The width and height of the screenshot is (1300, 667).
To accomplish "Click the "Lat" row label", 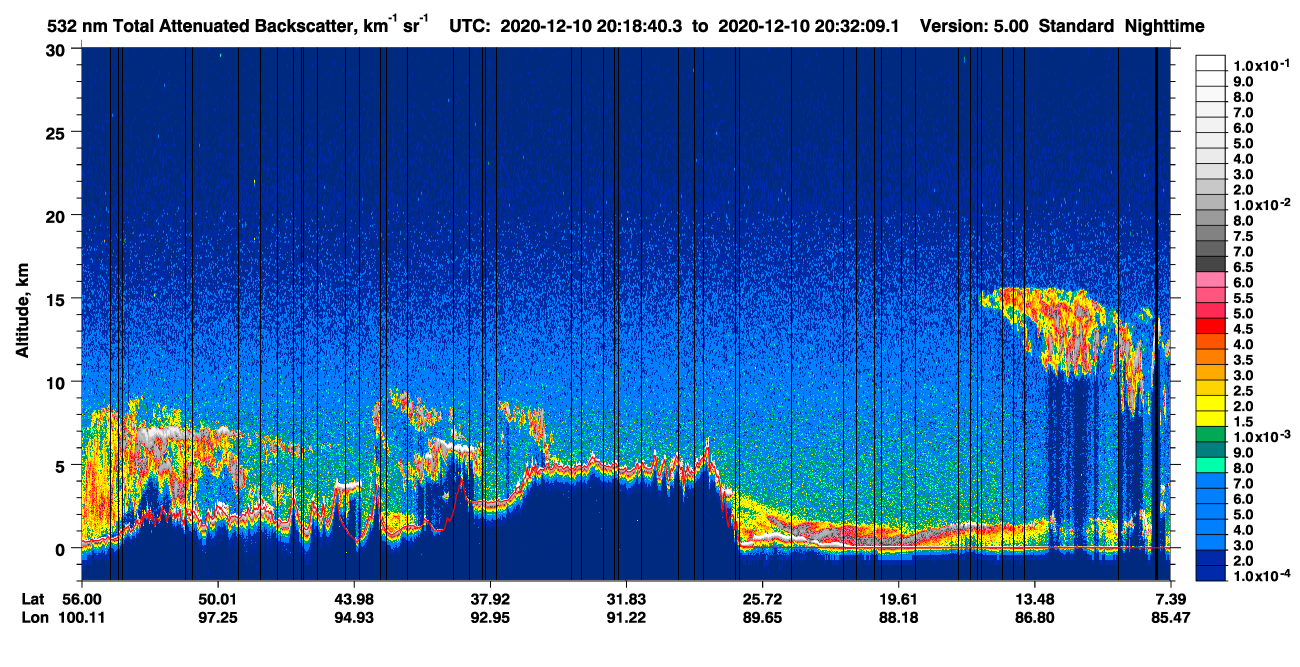I will coord(33,599).
